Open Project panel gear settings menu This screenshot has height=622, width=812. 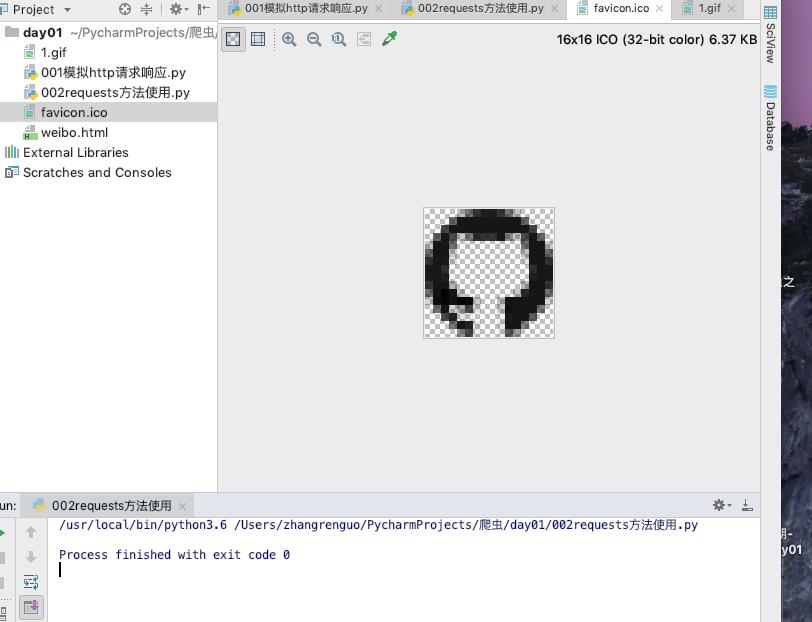[x=177, y=9]
